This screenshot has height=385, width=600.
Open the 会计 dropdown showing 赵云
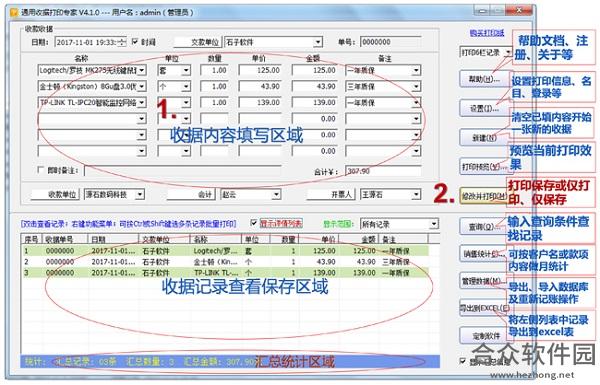click(x=276, y=195)
